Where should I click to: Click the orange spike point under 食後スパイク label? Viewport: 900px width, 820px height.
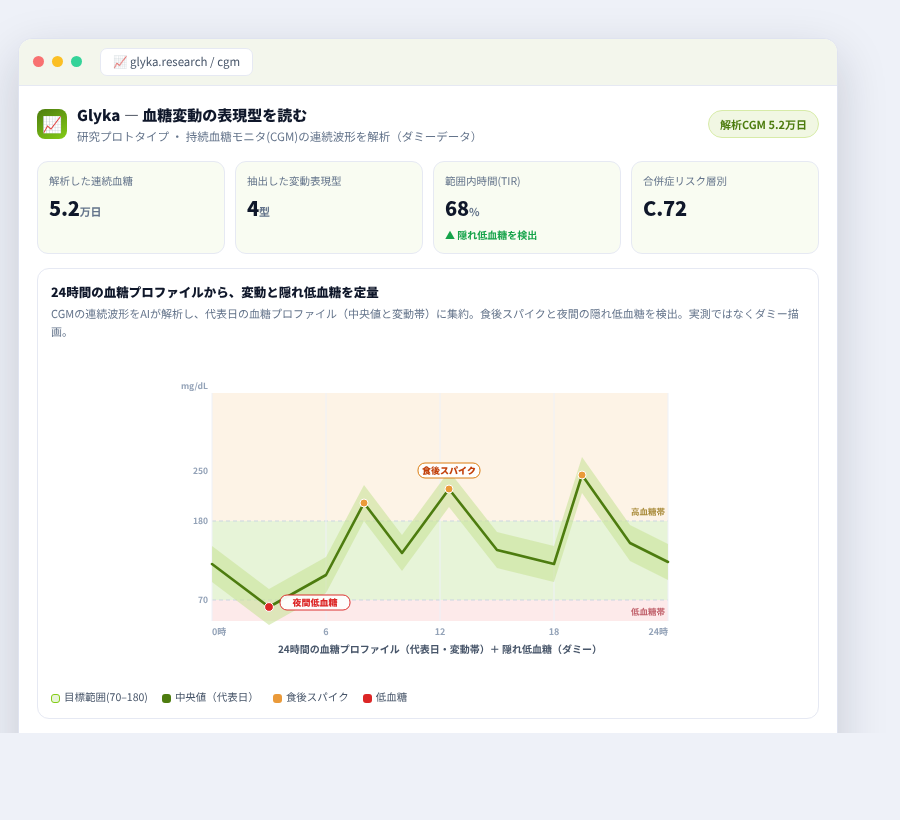[x=449, y=489]
